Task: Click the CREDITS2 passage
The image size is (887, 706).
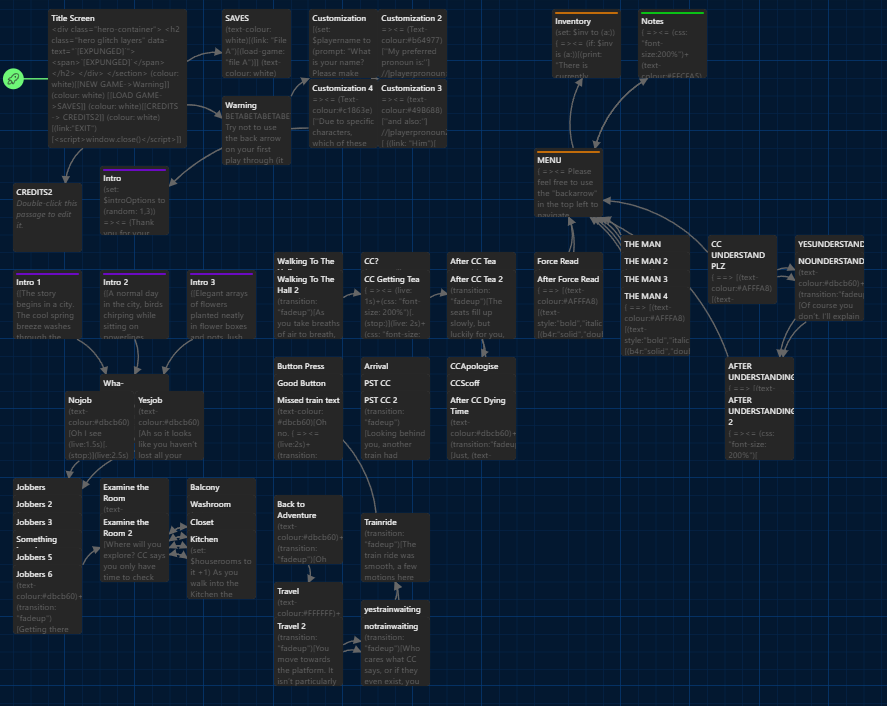Action: point(47,208)
